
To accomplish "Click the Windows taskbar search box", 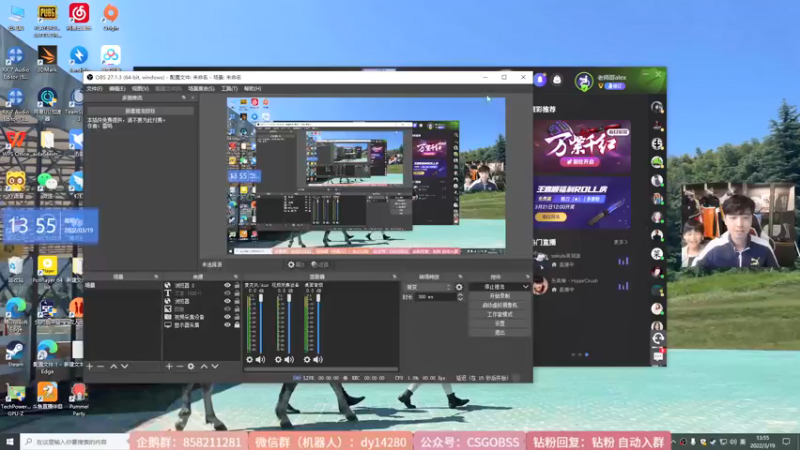I will click(74, 441).
